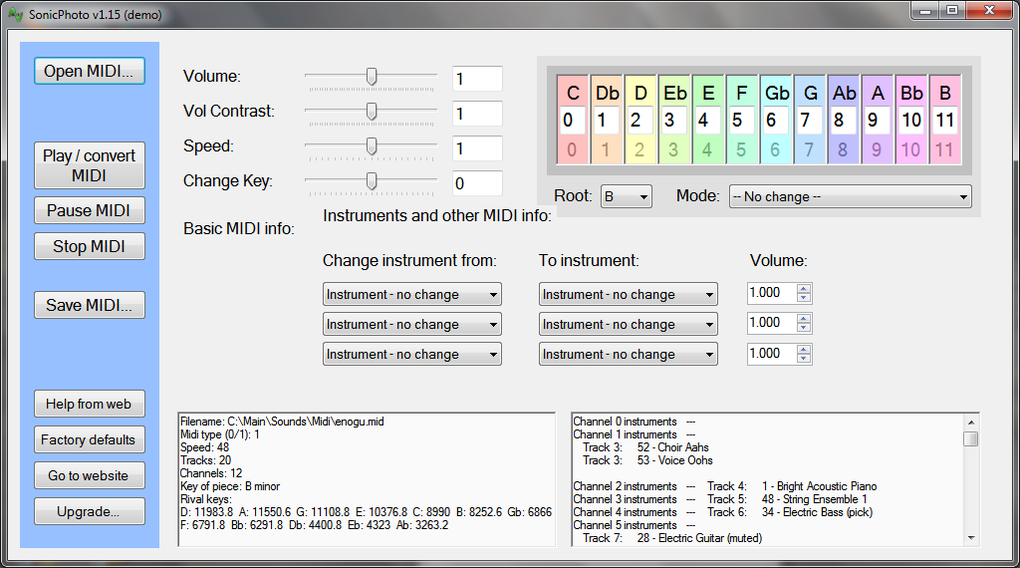The height and width of the screenshot is (568, 1020).
Task: Open first 'Change instrument from' dropdown
Action: tap(412, 295)
